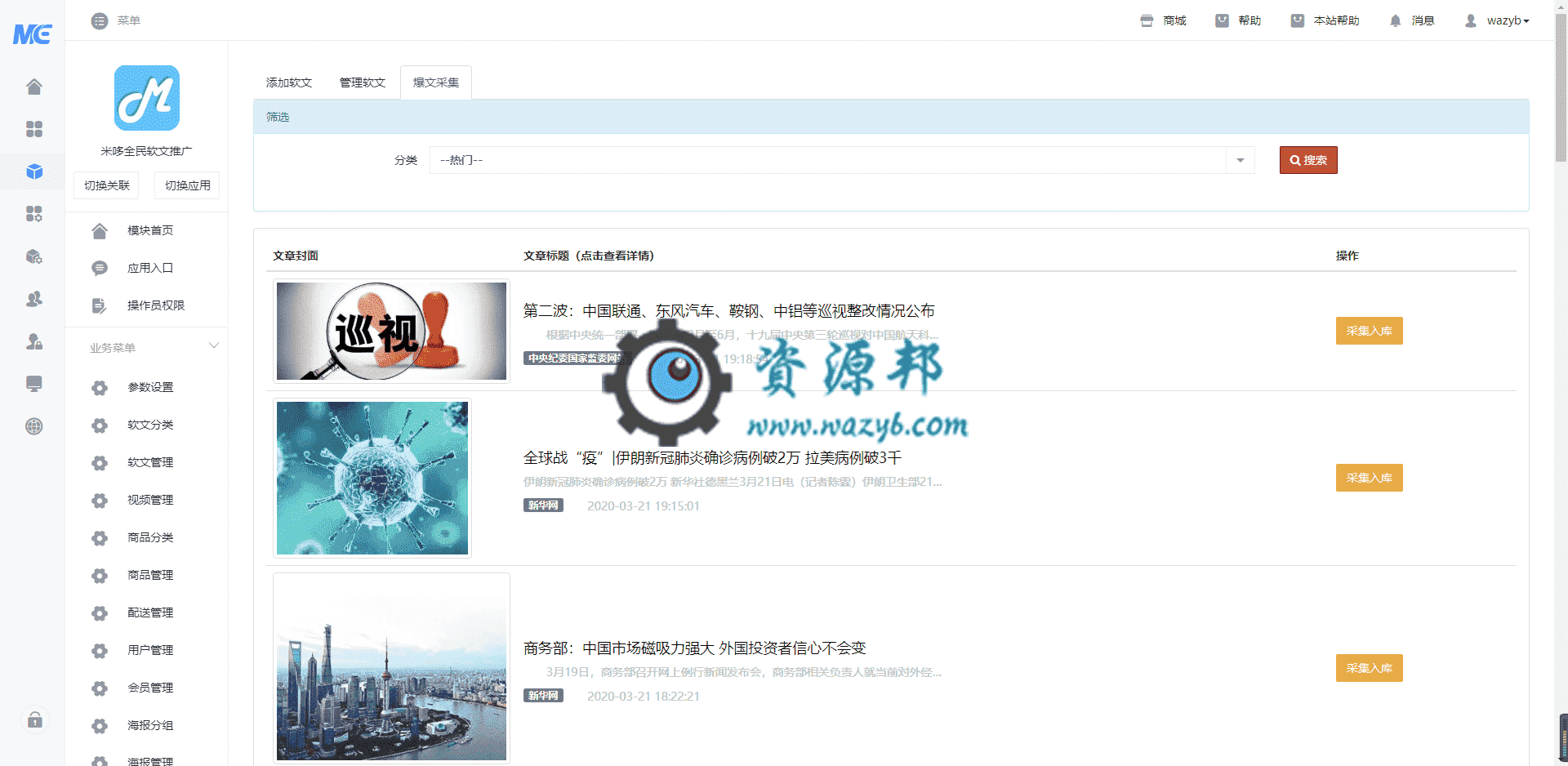Image resolution: width=1568 pixels, height=766 pixels.
Task: Click gear icon beside 视频管理
Action: (x=100, y=501)
